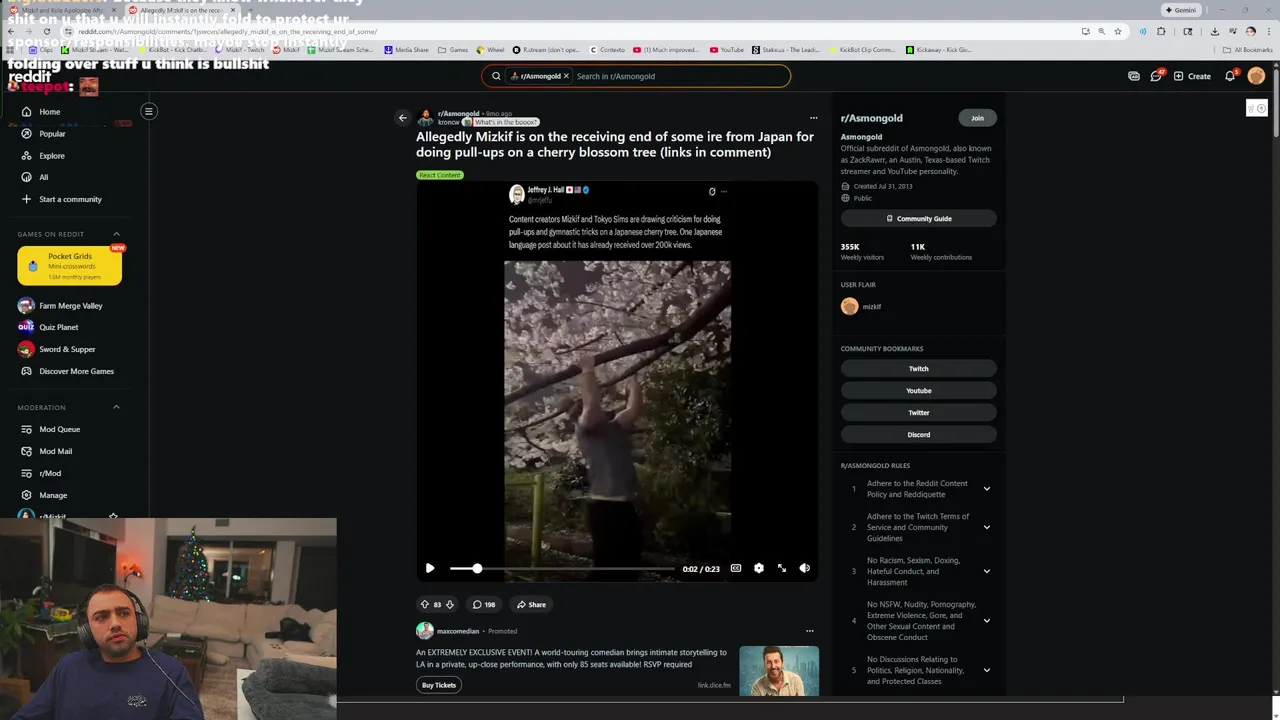Viewport: 1280px width, 720px height.
Task: Open Twitter community bookmark
Action: 919,413
